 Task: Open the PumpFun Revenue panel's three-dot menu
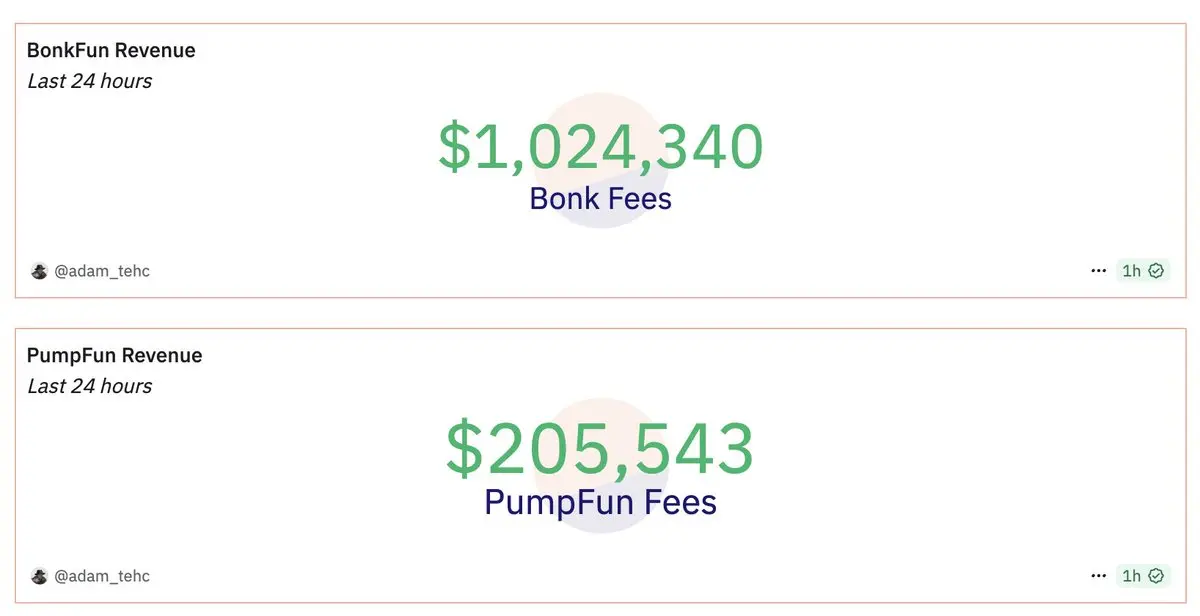1099,576
